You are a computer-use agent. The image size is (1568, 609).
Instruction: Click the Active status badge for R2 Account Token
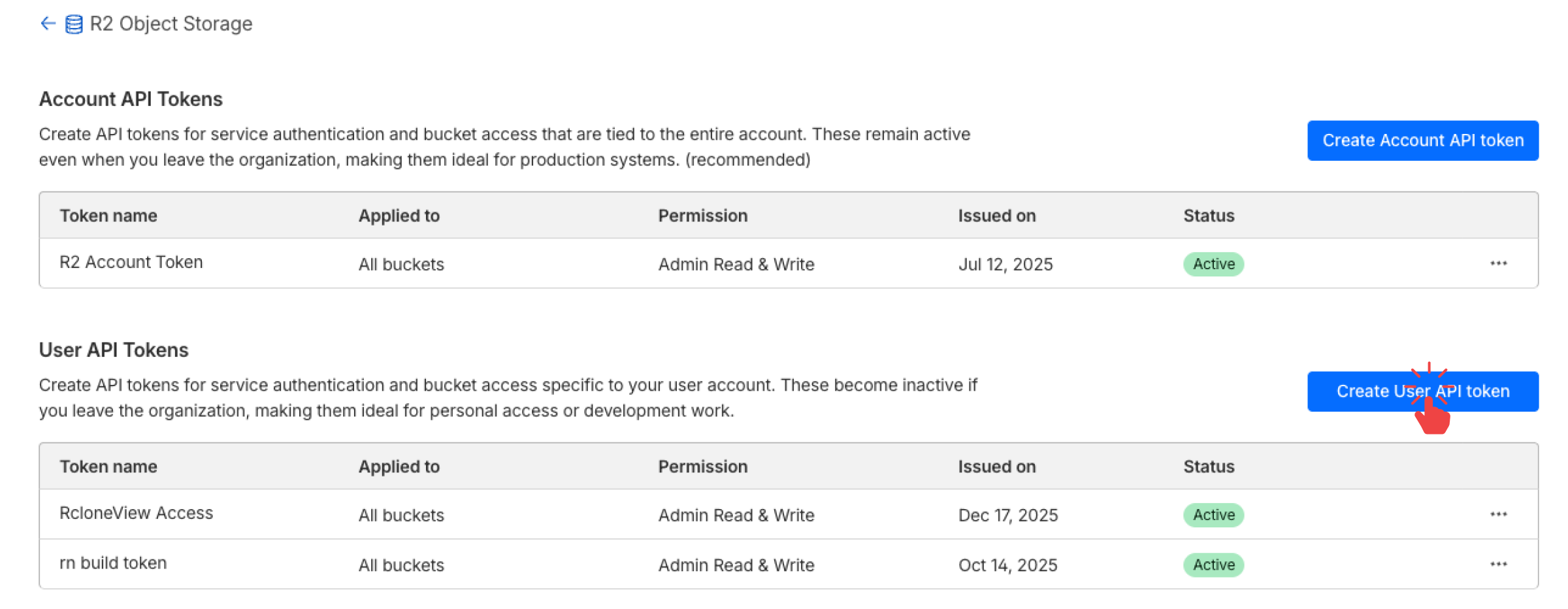point(1213,263)
